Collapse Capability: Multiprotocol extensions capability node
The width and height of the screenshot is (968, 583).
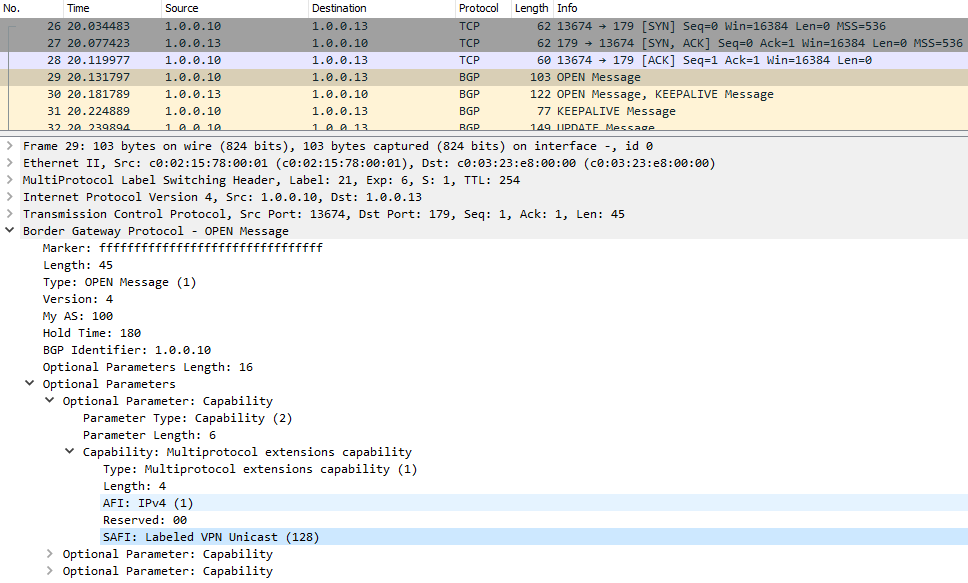tap(70, 452)
